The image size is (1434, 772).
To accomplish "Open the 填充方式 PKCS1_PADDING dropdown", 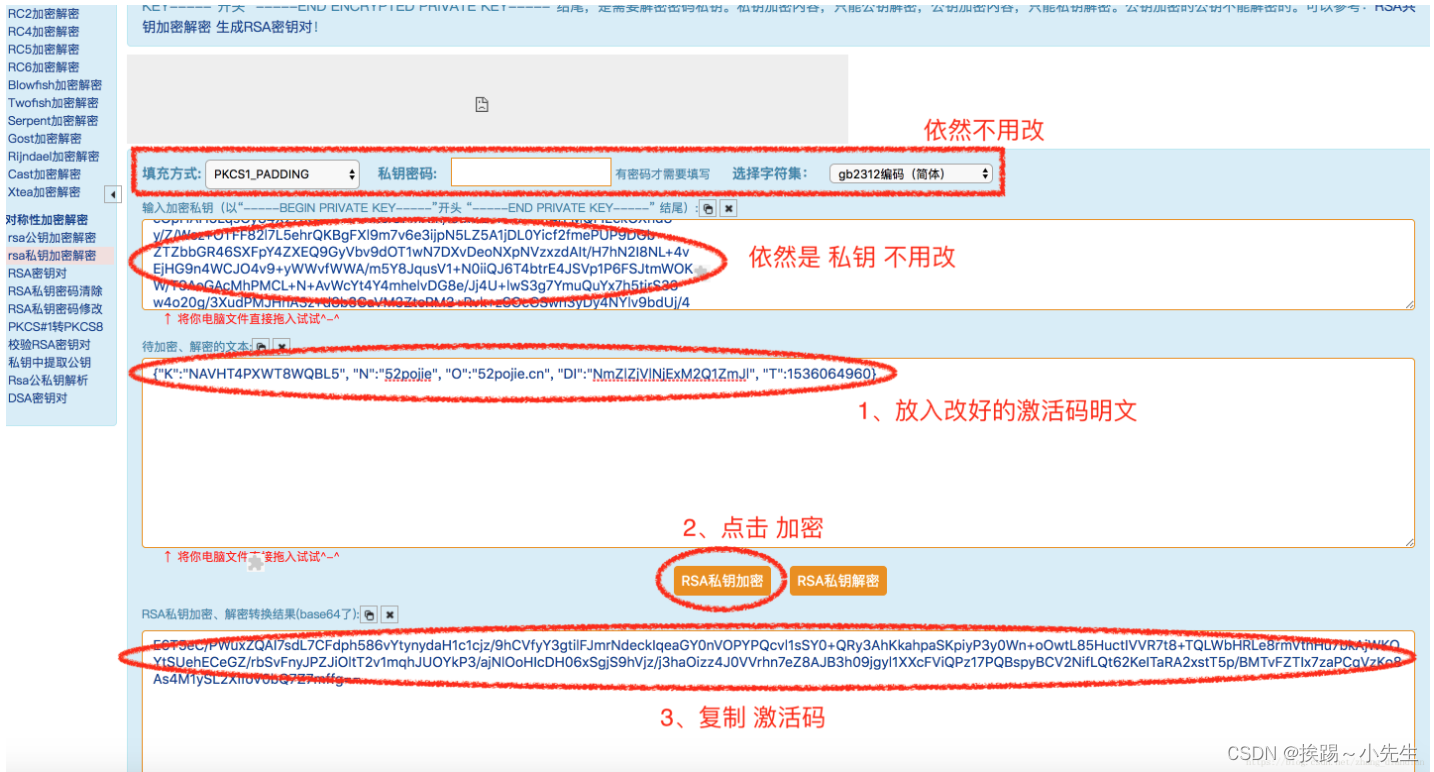I will click(283, 174).
